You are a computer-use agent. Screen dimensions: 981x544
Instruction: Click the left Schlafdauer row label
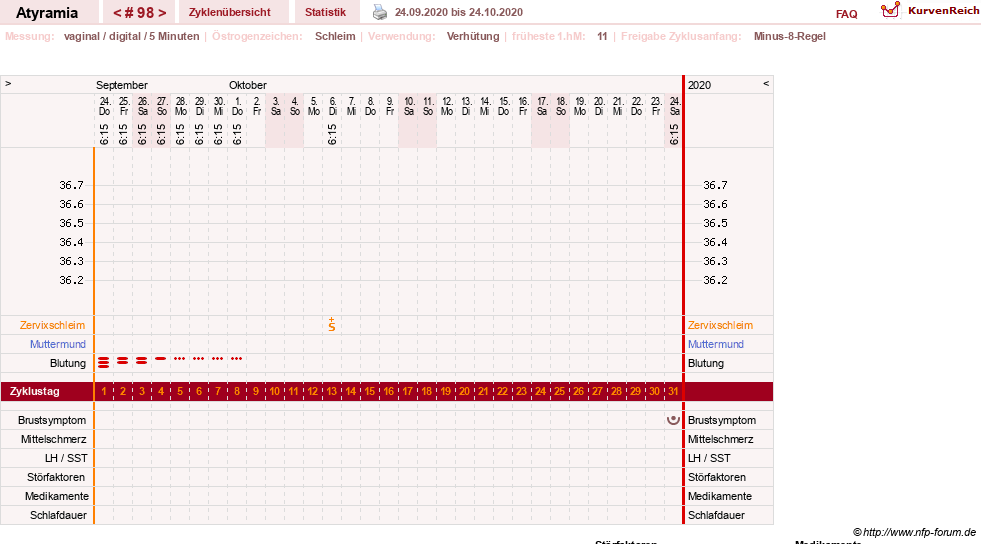point(58,515)
